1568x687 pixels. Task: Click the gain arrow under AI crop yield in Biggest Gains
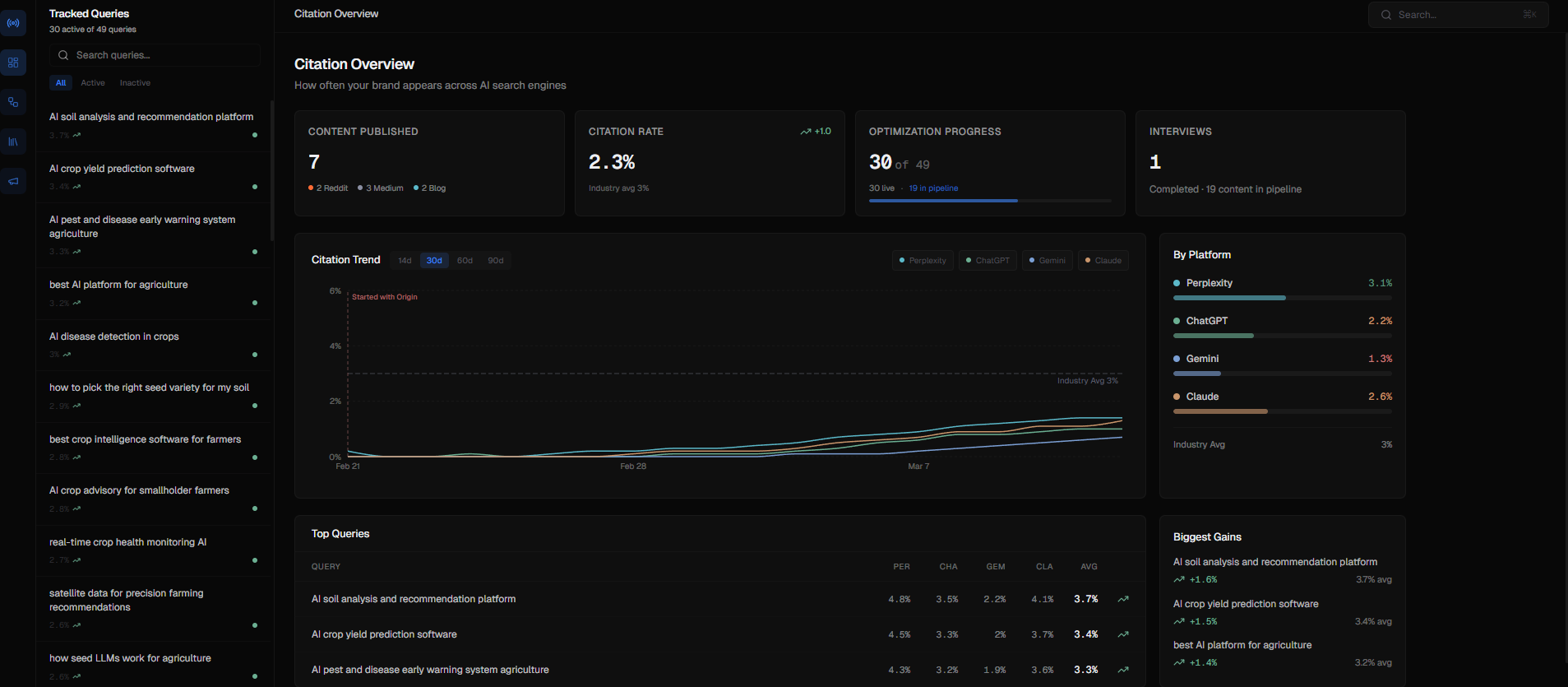point(1179,621)
